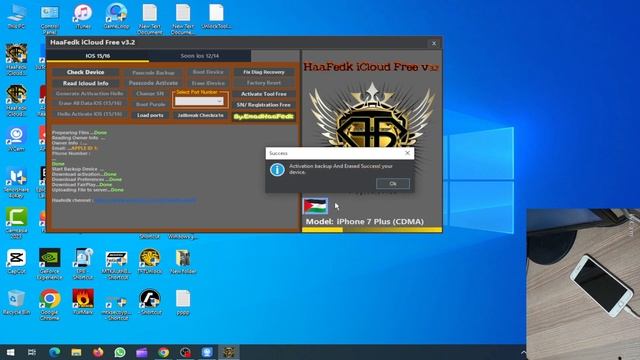The height and width of the screenshot is (360, 640).
Task: Click Fix Diag Recovery
Action: pyautogui.click(x=264, y=72)
